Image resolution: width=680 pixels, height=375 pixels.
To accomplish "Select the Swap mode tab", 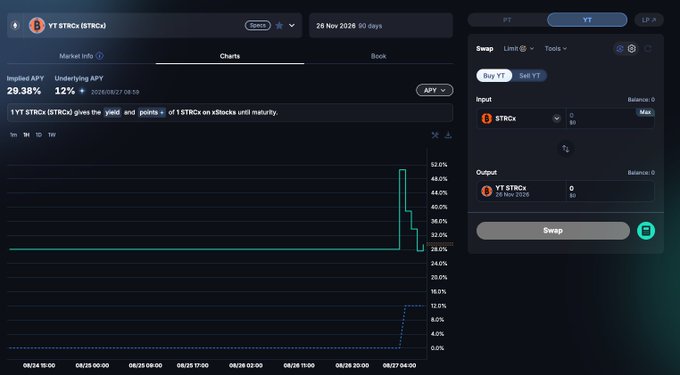I will (484, 49).
